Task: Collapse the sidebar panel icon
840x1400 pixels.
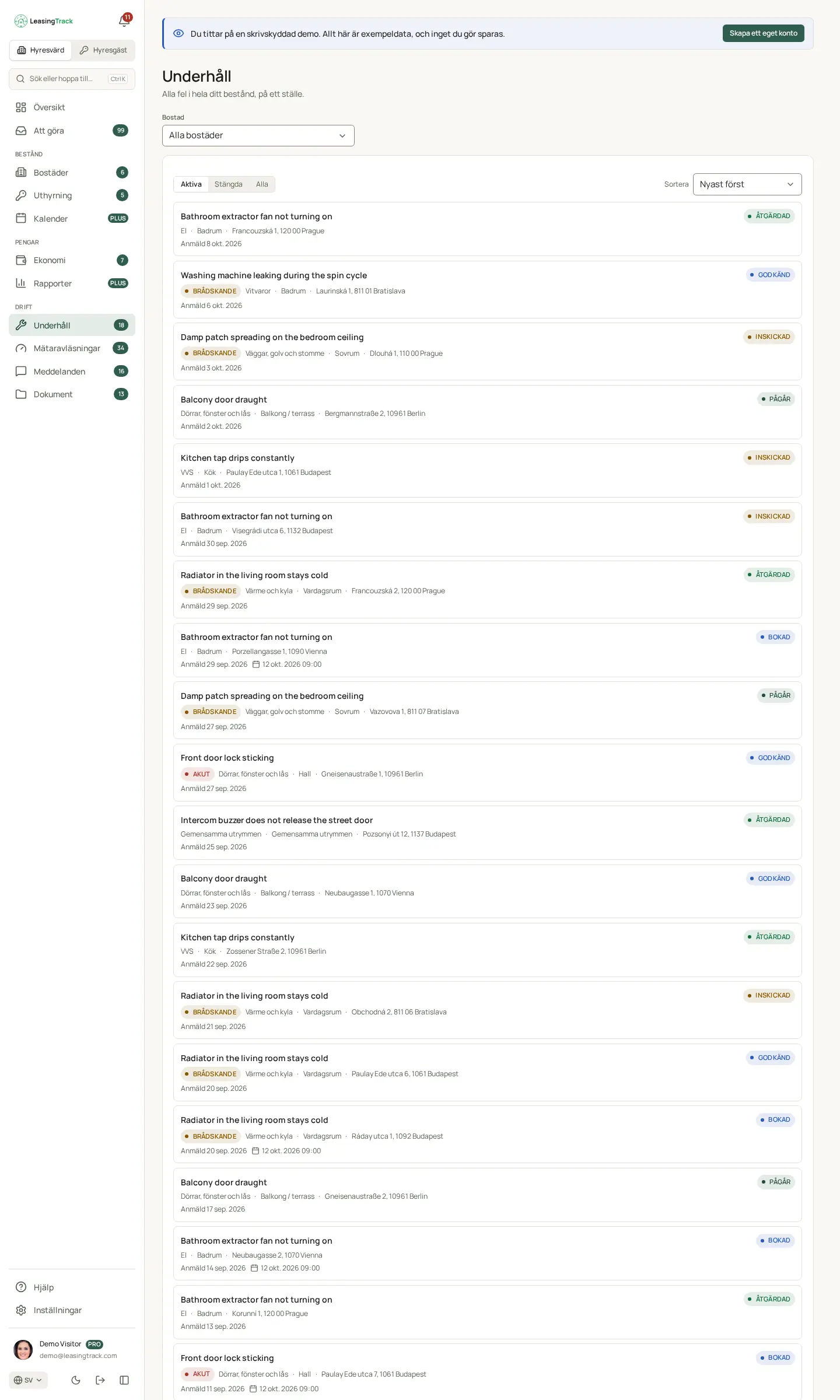Action: pyautogui.click(x=124, y=1380)
